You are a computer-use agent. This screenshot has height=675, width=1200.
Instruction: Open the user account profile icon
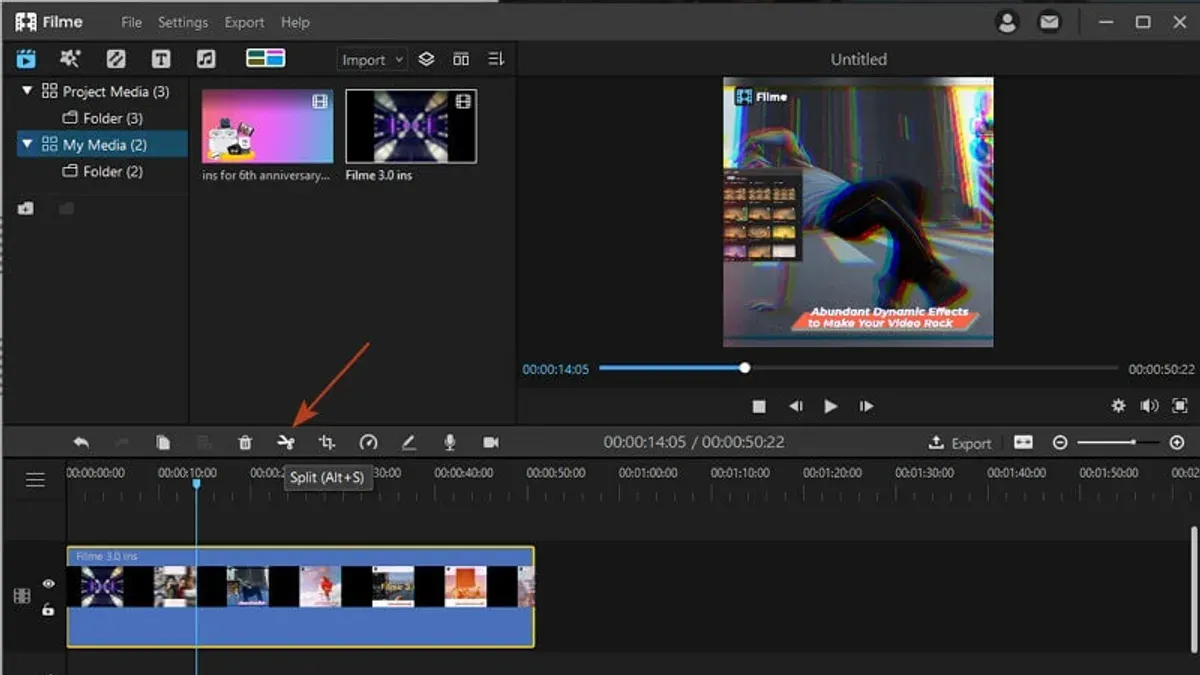point(1006,21)
